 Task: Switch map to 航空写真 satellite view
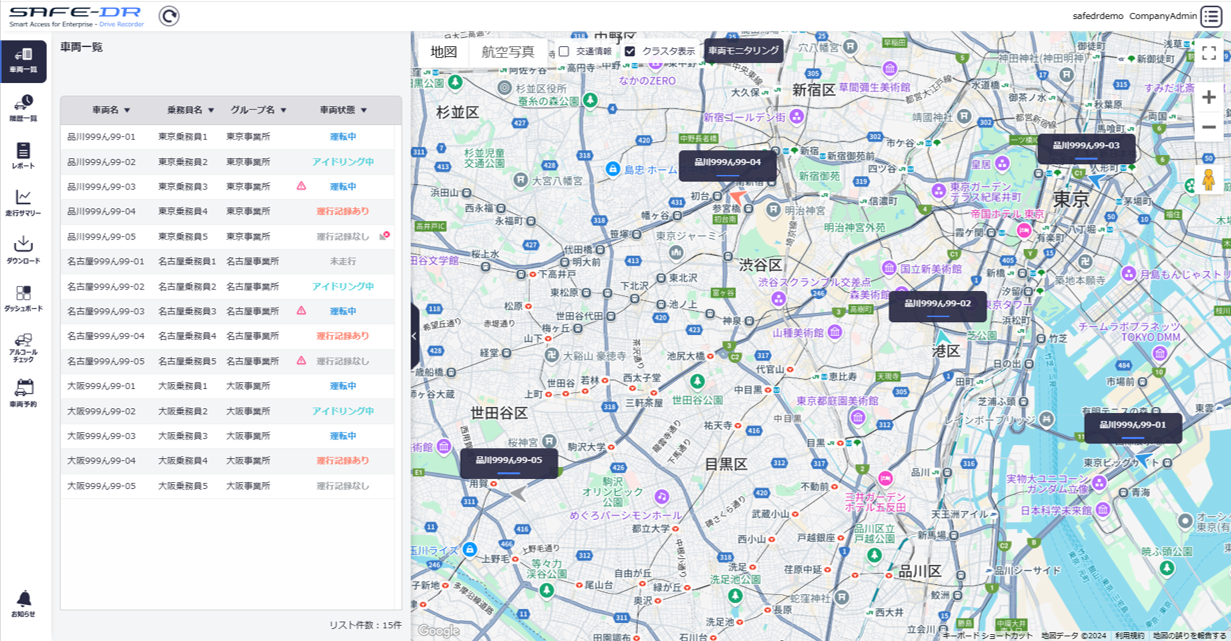(508, 52)
